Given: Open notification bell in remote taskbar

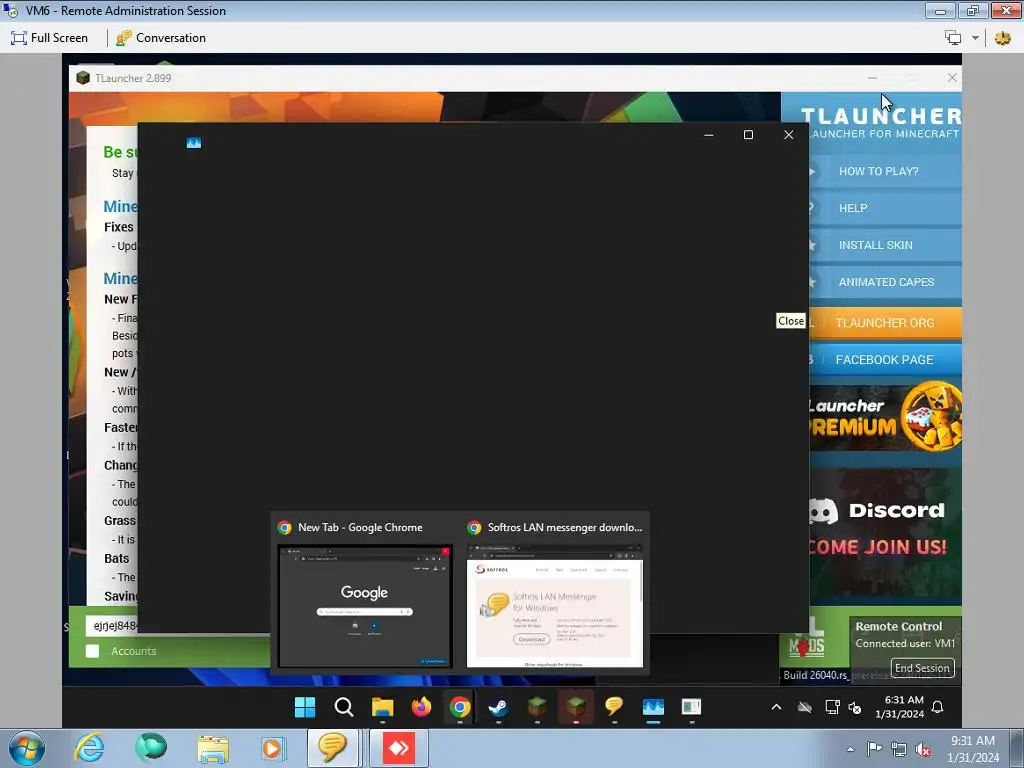Looking at the screenshot, I should click(937, 707).
